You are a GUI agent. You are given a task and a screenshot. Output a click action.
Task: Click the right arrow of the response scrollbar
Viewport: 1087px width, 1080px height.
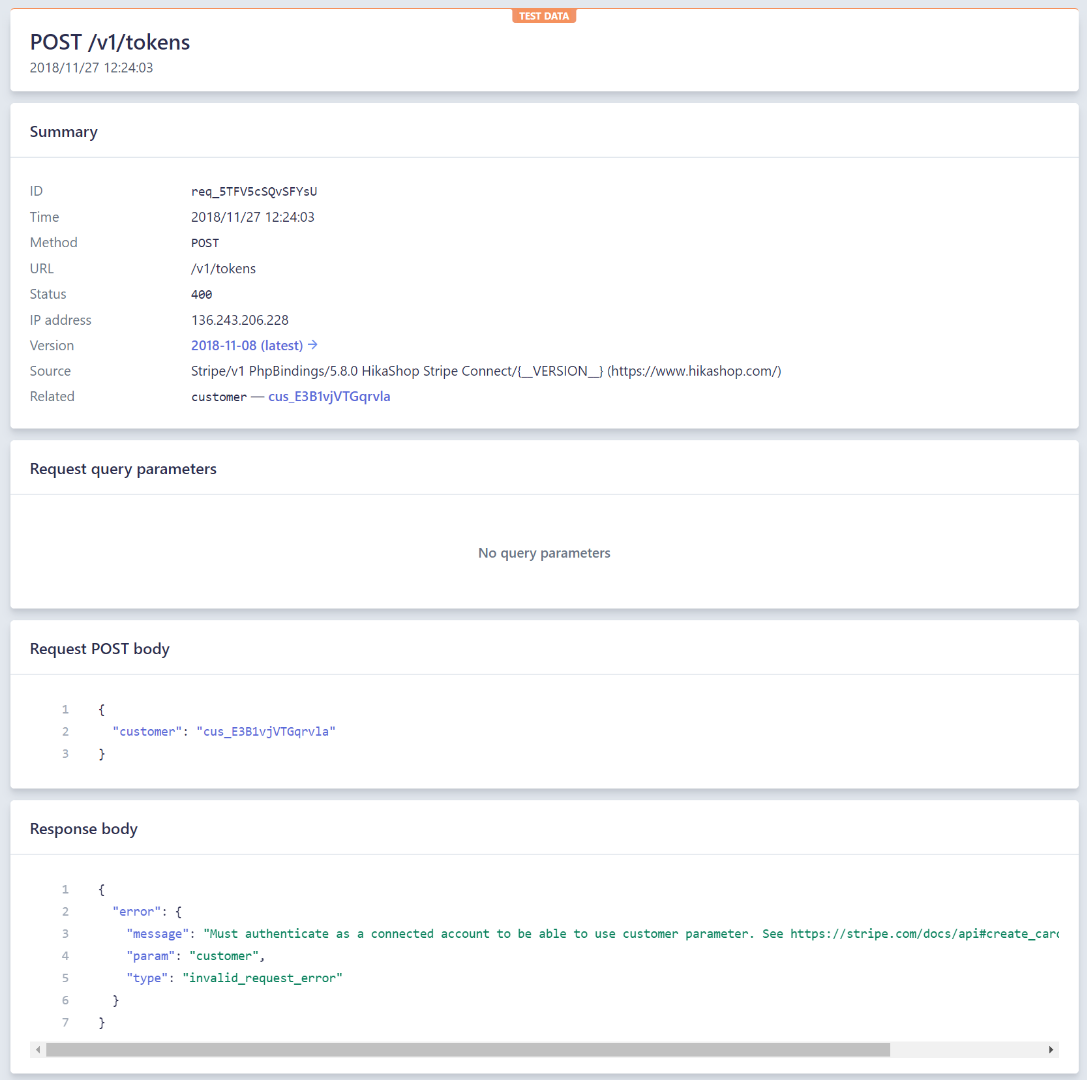coord(1051,1050)
